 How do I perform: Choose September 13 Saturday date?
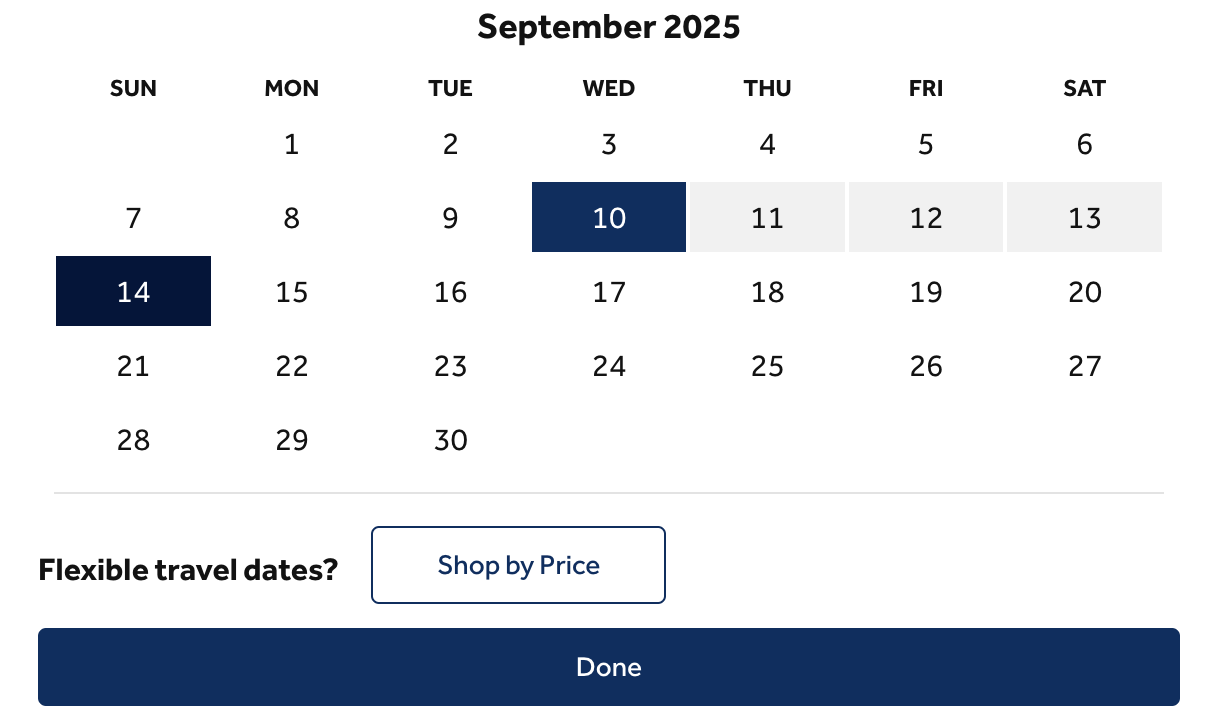(x=1084, y=217)
